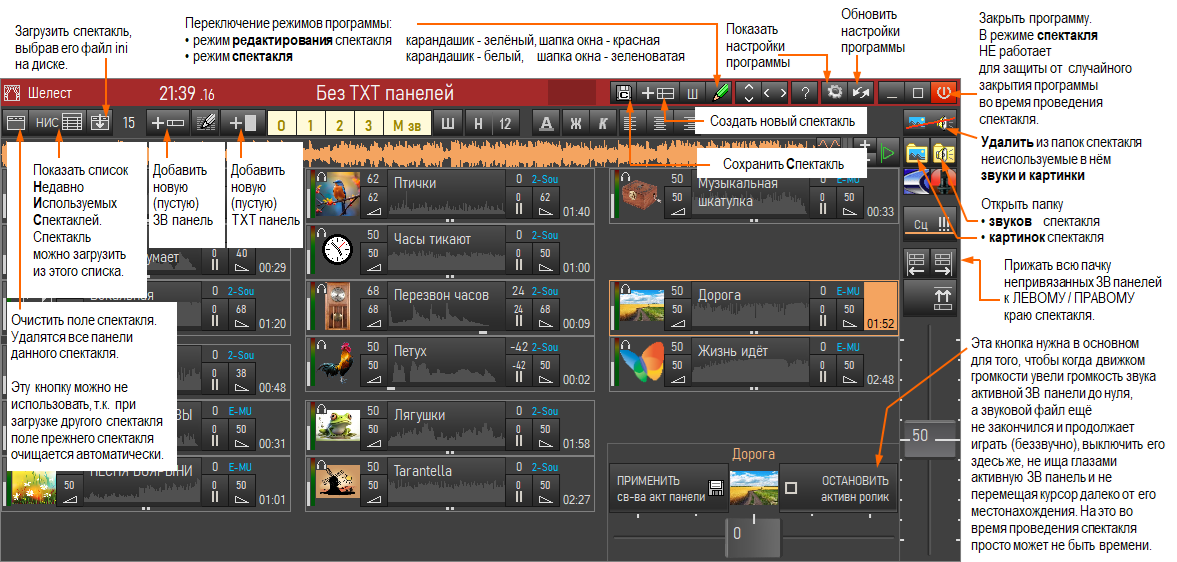Screen dimensions: 1177x562
Task: Save the spectacle with floppy icon
Action: [x=622, y=93]
